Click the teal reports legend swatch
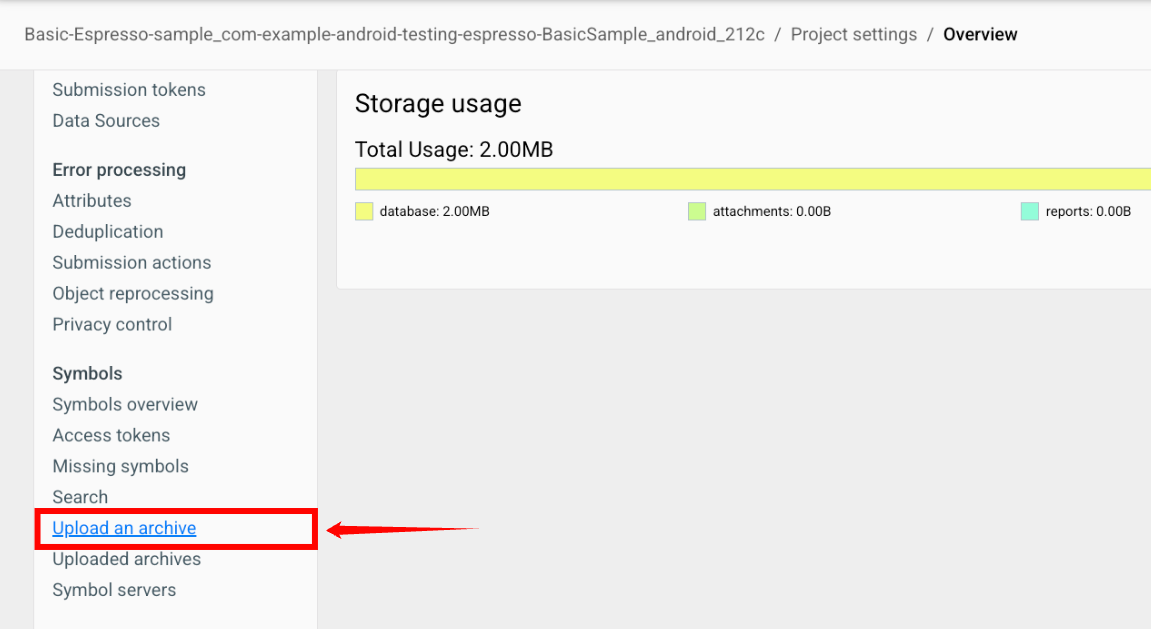1151x629 pixels. [x=1030, y=211]
